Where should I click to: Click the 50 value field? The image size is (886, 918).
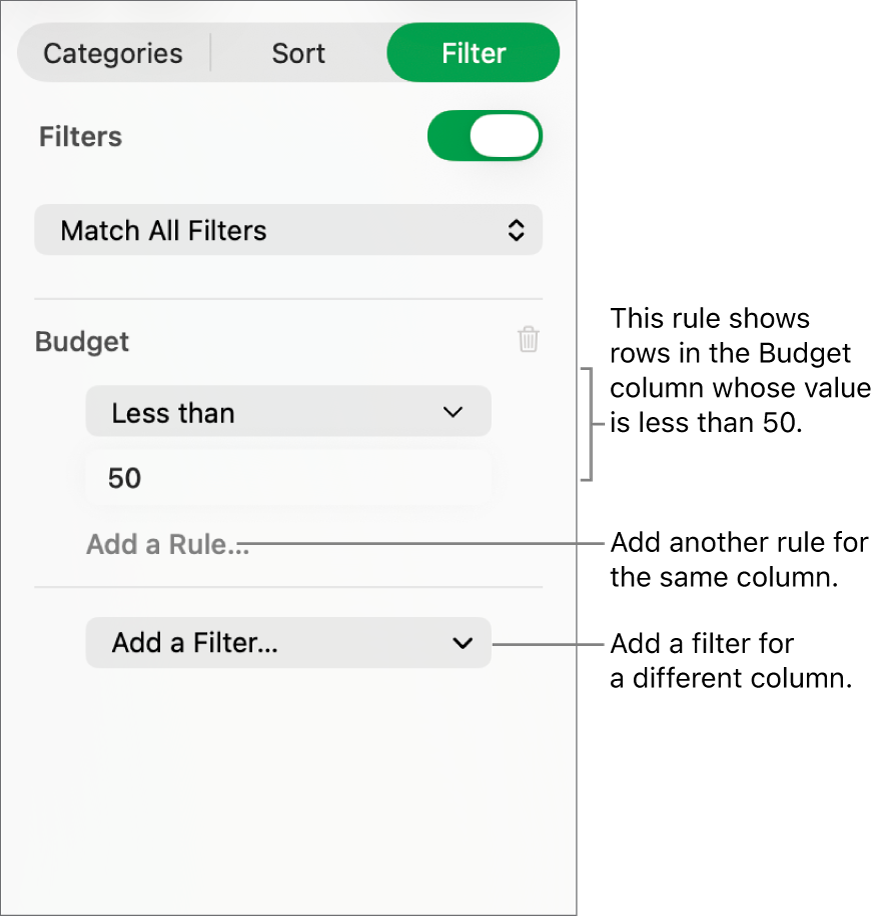point(288,478)
